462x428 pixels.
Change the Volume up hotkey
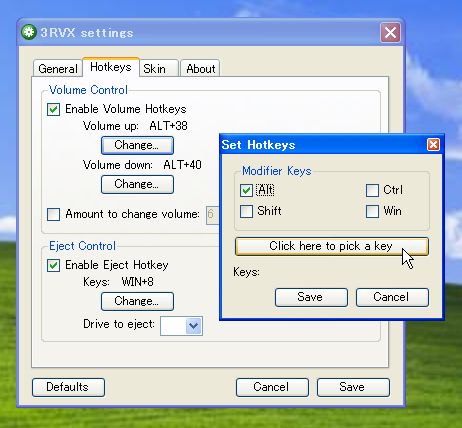[x=137, y=145]
